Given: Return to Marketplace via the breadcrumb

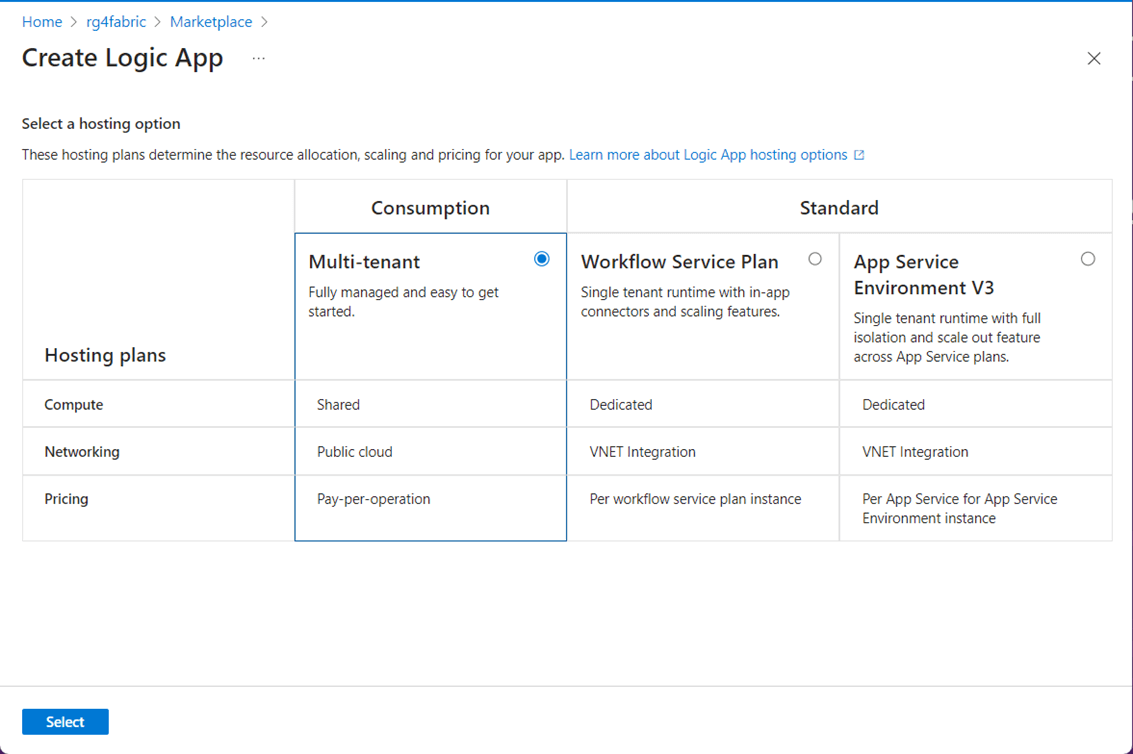Looking at the screenshot, I should point(211,22).
